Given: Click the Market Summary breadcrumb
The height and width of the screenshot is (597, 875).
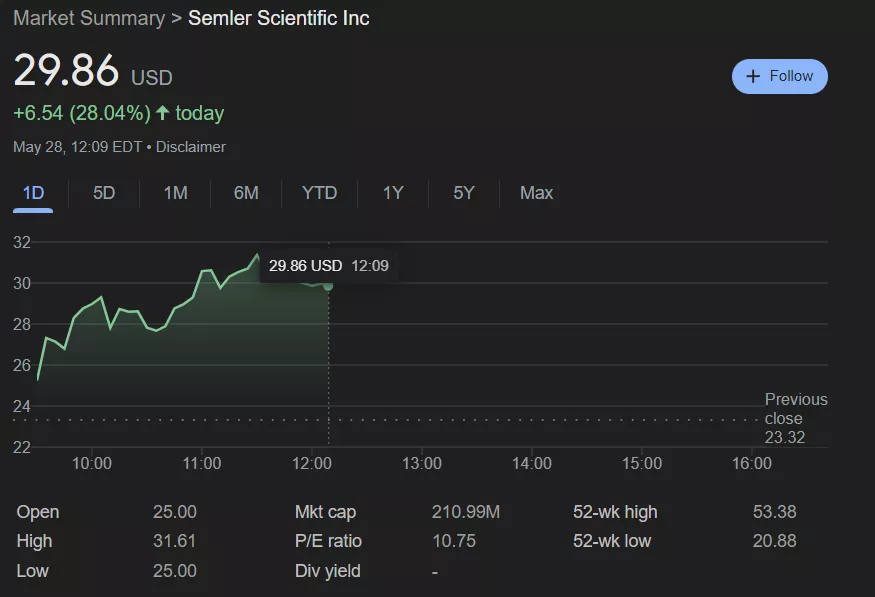Looking at the screenshot, I should [89, 18].
